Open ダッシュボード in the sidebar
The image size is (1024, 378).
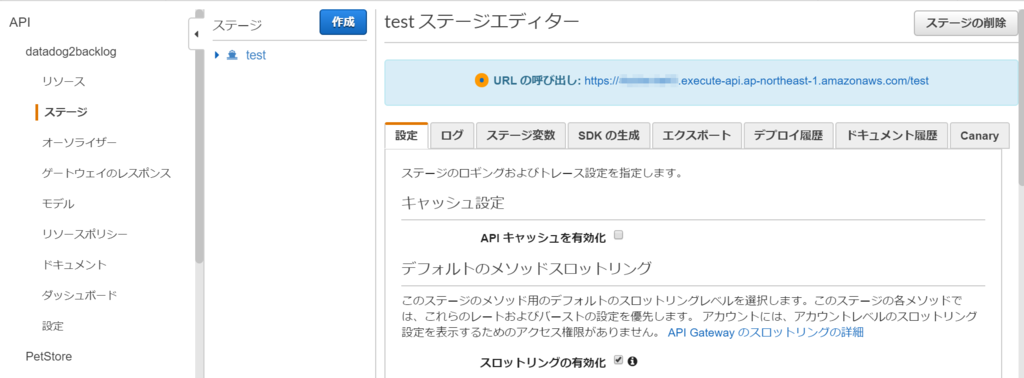(x=80, y=295)
